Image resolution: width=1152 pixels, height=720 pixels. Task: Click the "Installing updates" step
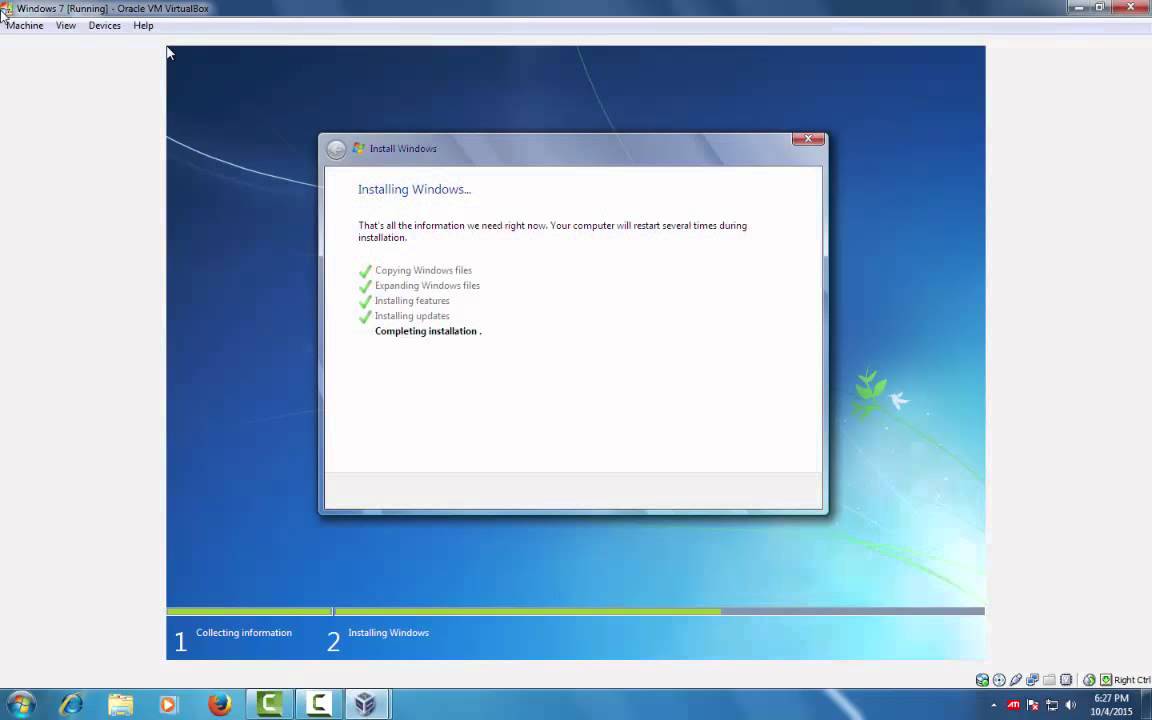[412, 316]
